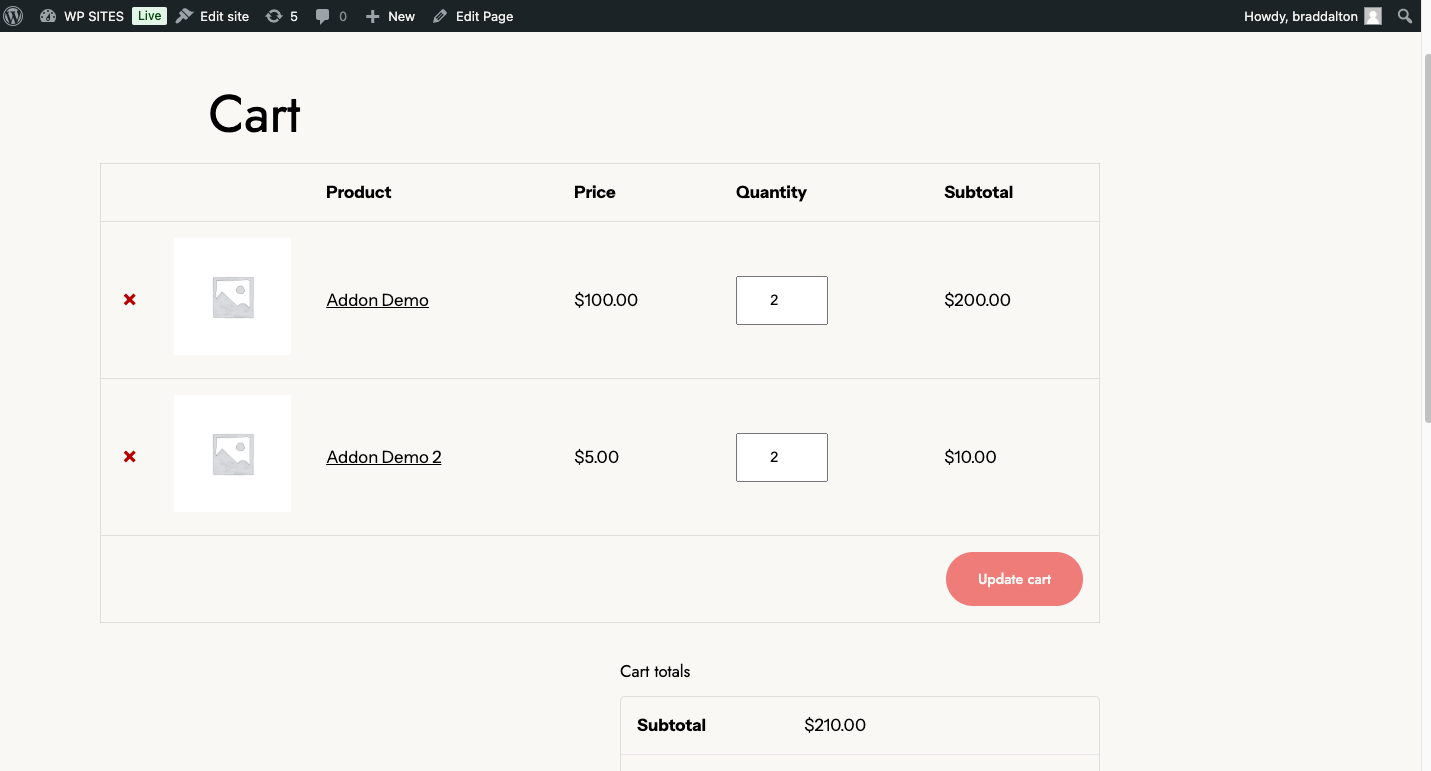
Task: Open the Addon Demo 2 product link
Action: click(383, 457)
